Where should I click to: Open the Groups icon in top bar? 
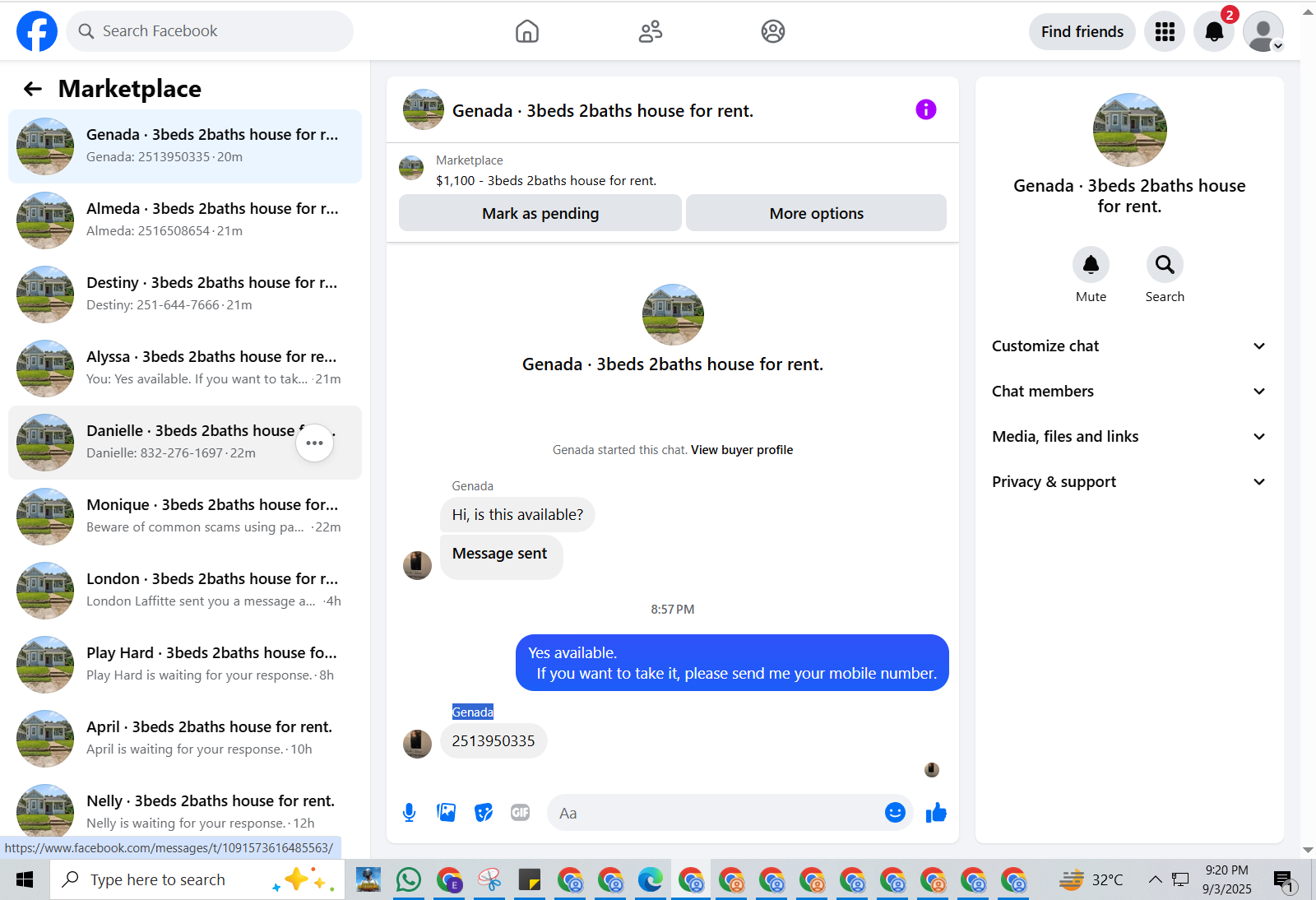coord(773,31)
